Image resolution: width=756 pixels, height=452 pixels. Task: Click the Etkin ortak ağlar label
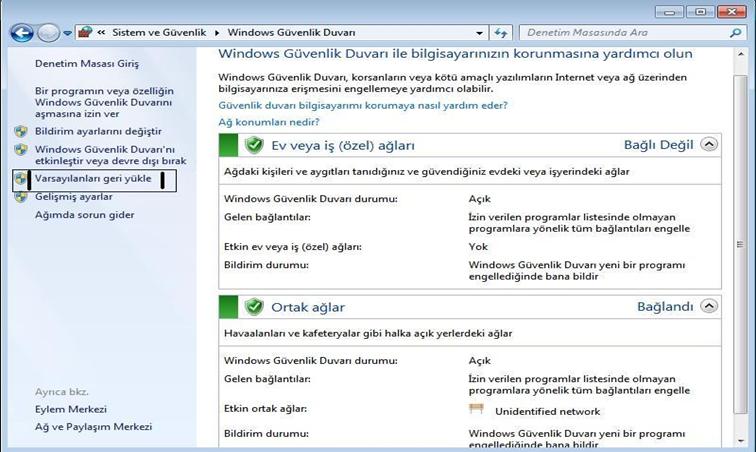point(265,409)
